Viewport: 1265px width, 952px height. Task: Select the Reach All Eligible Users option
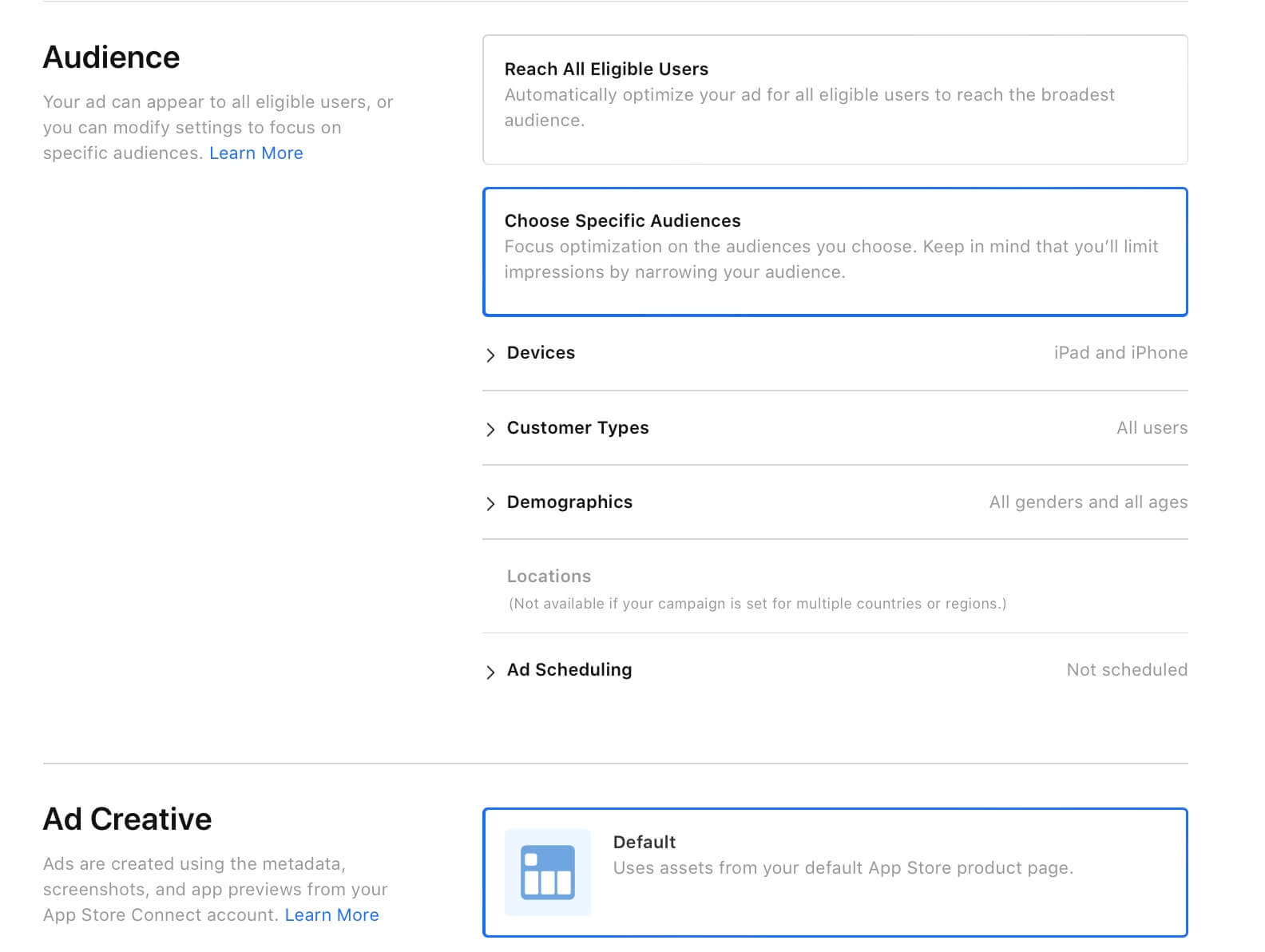835,100
